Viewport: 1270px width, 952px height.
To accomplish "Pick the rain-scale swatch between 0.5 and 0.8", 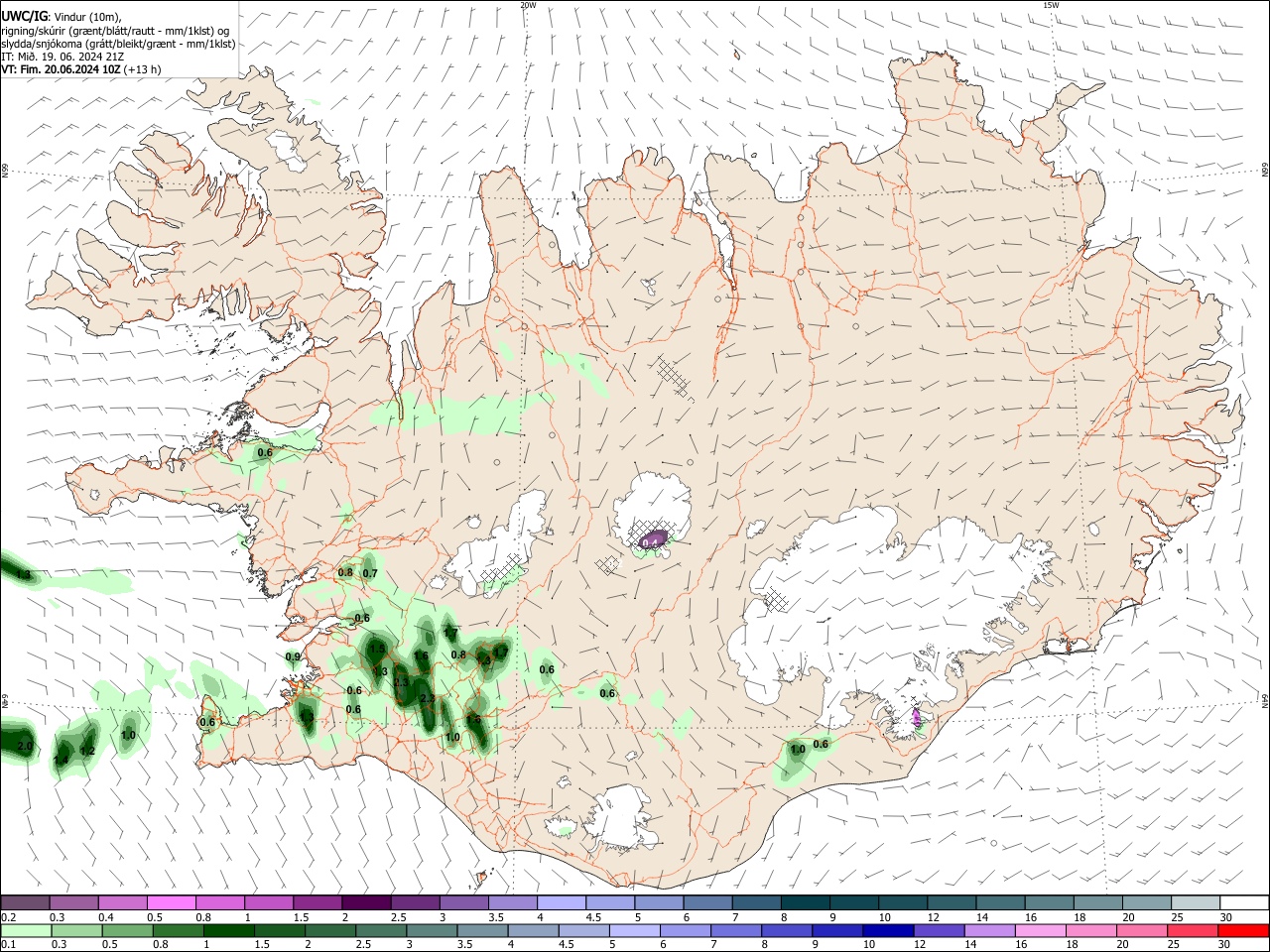I will (127, 931).
